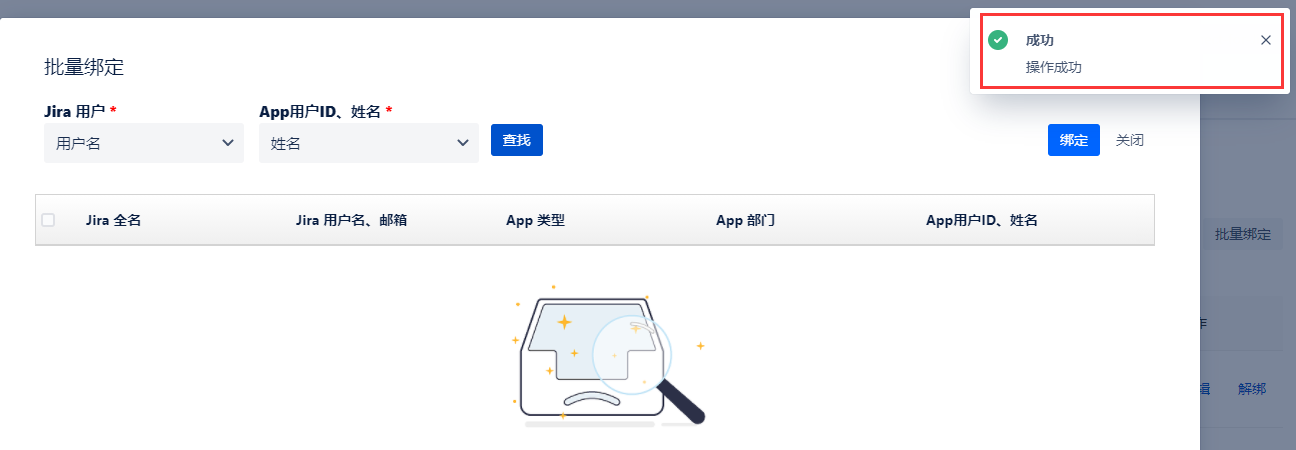Toggle the select-all checkbox in table header
This screenshot has width=1296, height=450.
pos(48,220)
